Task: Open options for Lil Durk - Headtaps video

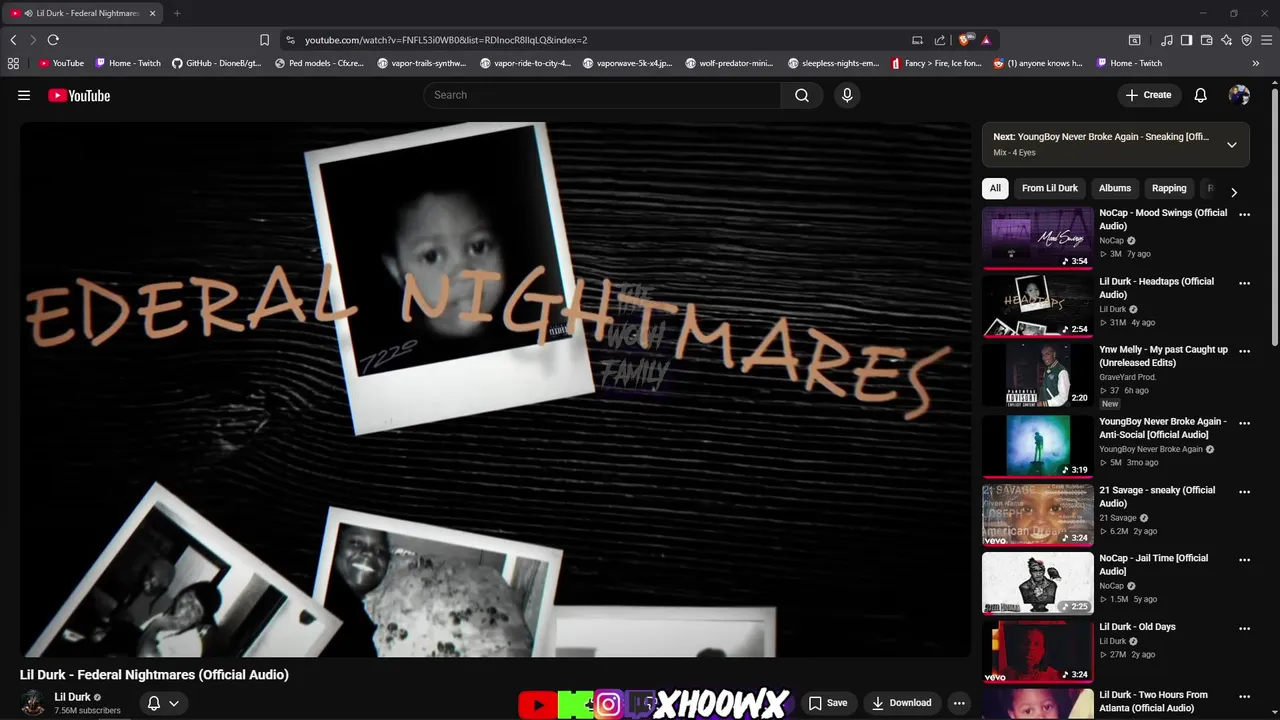Action: (x=1244, y=283)
